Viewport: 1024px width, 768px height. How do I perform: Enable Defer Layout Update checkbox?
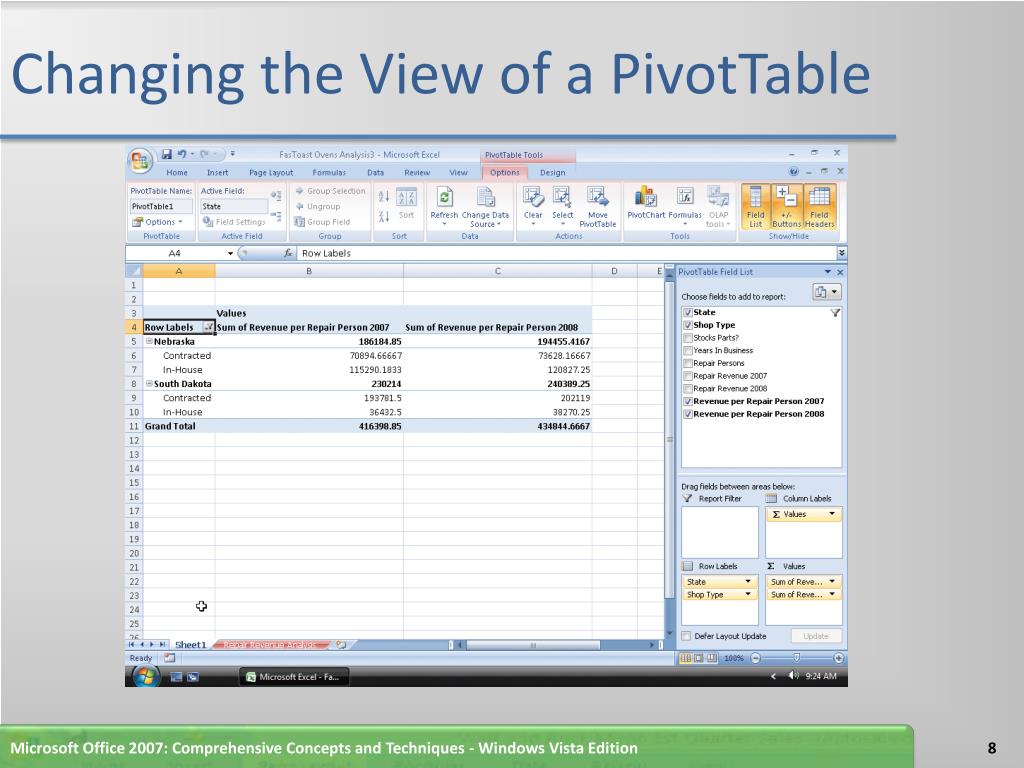(x=686, y=636)
